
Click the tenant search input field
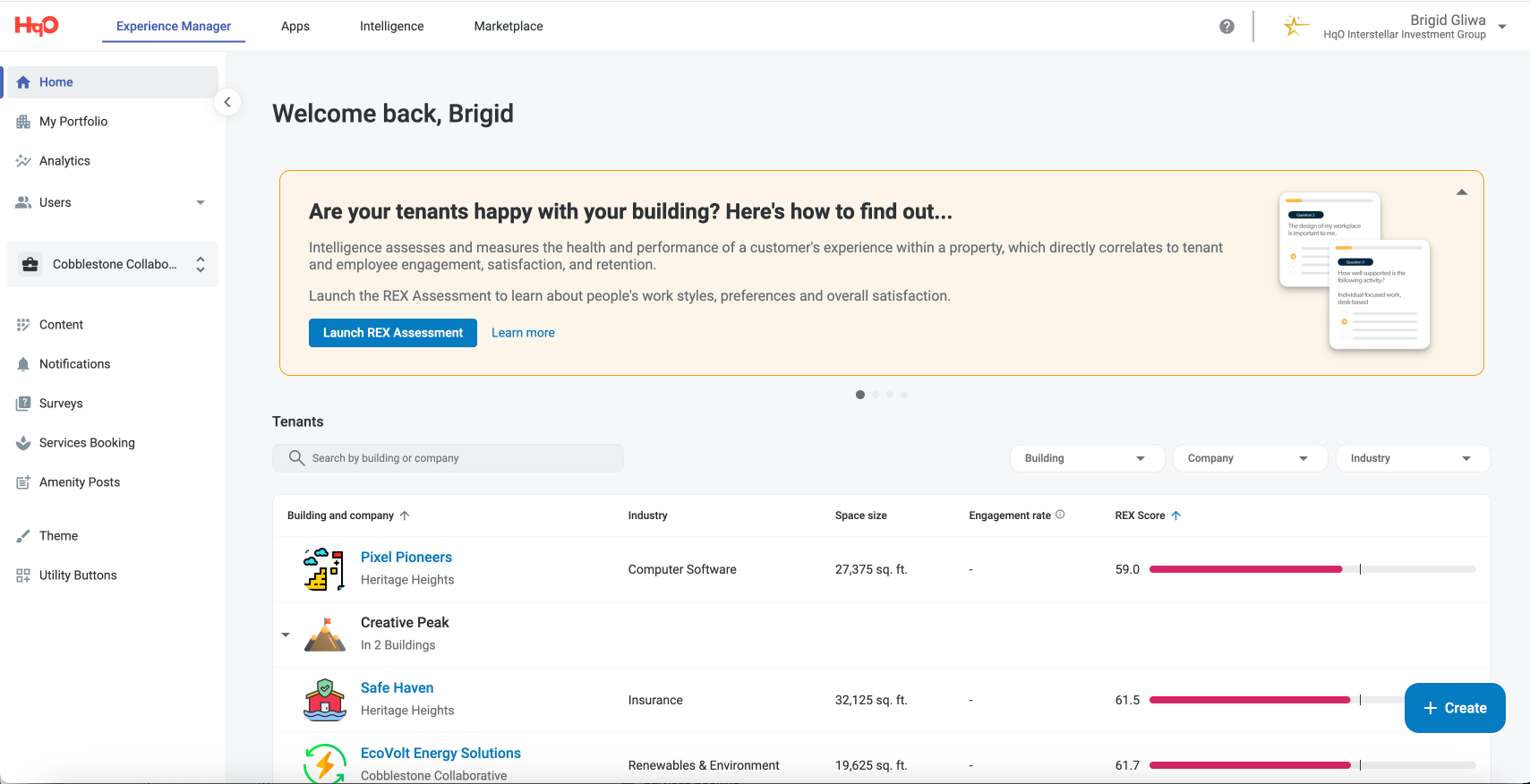(448, 458)
